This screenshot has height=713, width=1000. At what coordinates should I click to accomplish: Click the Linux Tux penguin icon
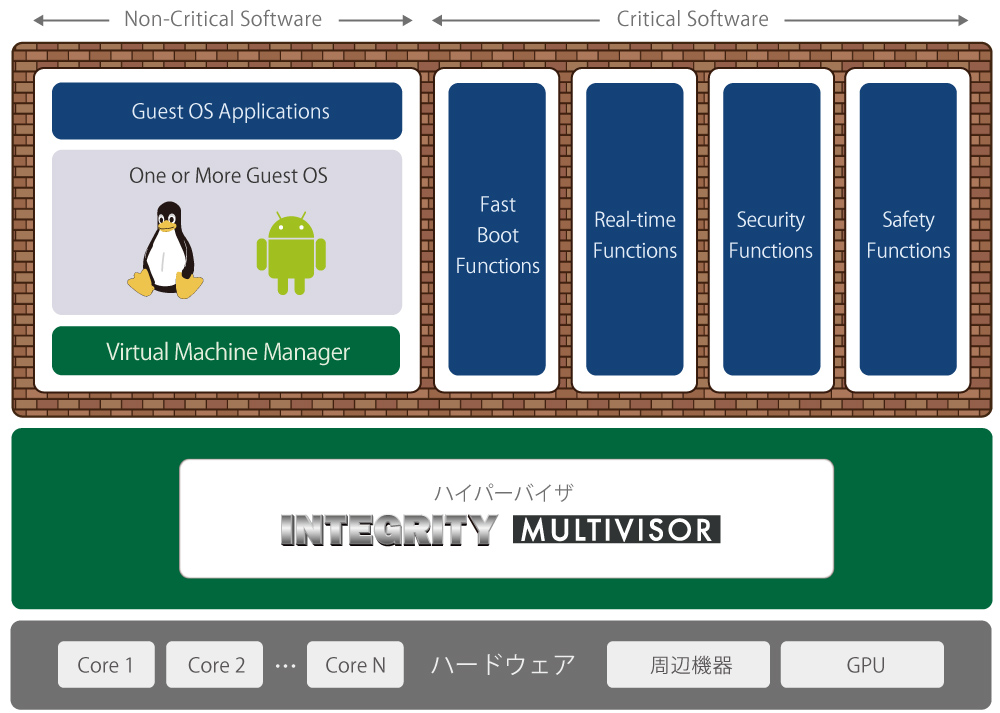click(x=165, y=250)
